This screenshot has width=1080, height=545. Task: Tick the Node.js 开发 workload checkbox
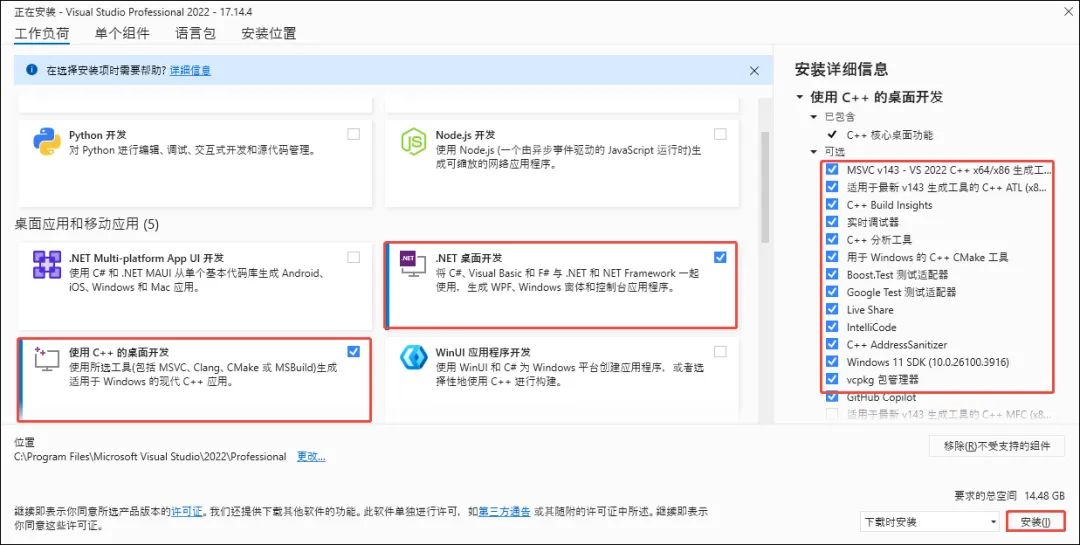pyautogui.click(x=720, y=134)
